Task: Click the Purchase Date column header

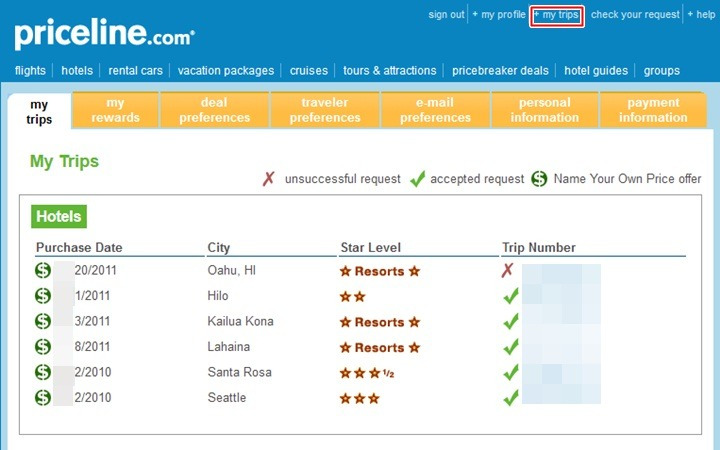Action: click(79, 248)
